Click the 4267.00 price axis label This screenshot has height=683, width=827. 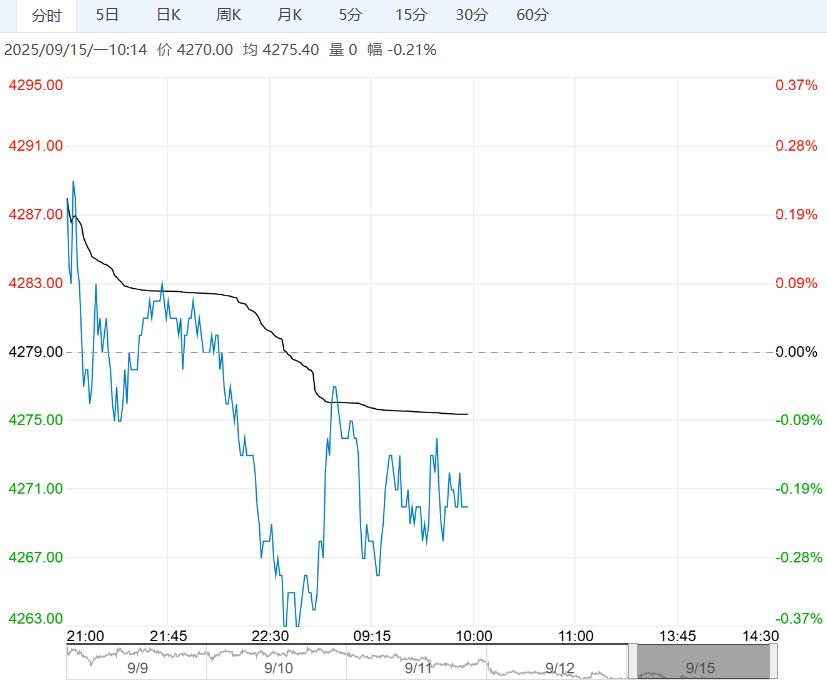click(x=35, y=557)
